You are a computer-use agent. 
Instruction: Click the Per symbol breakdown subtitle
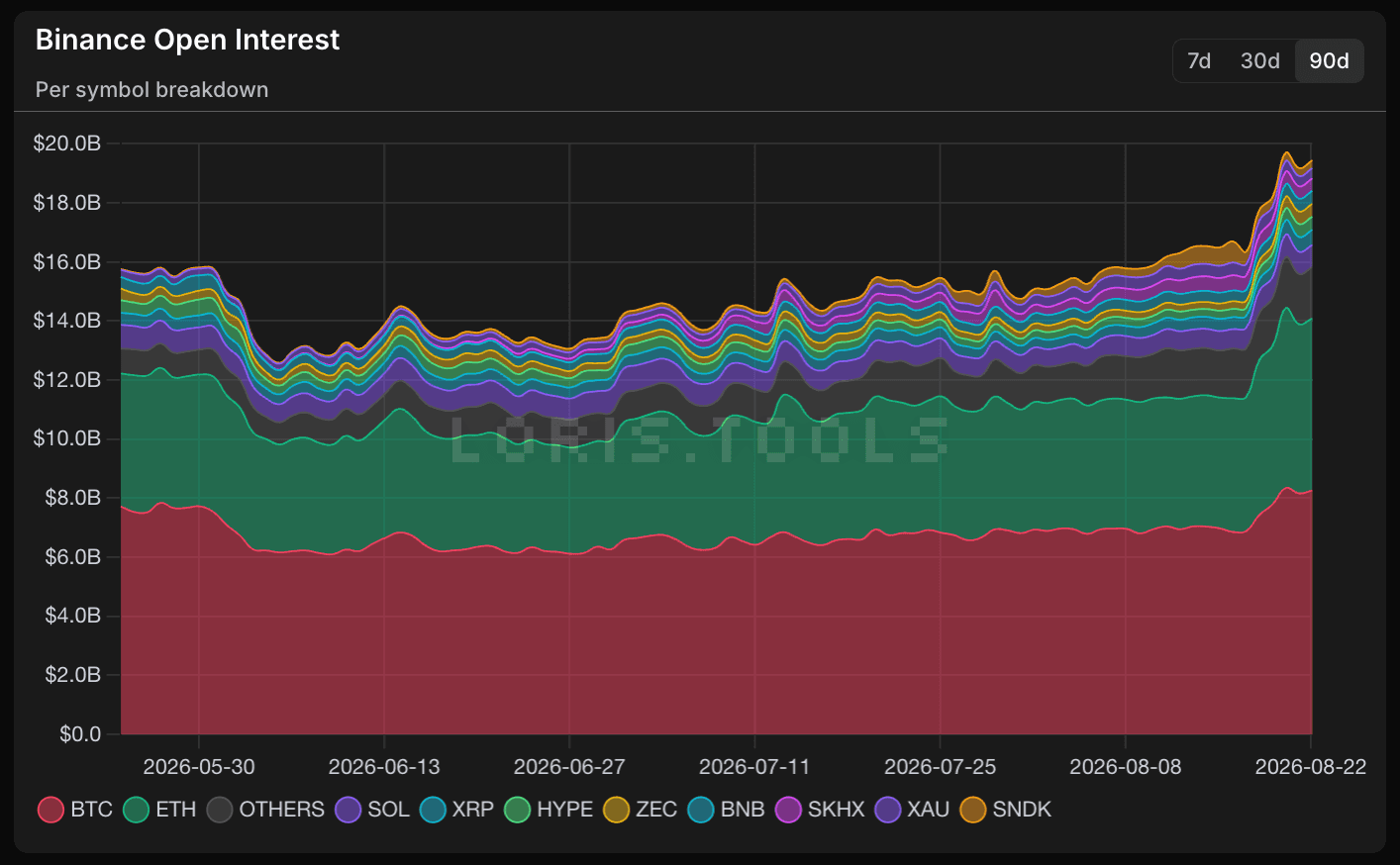[x=151, y=90]
